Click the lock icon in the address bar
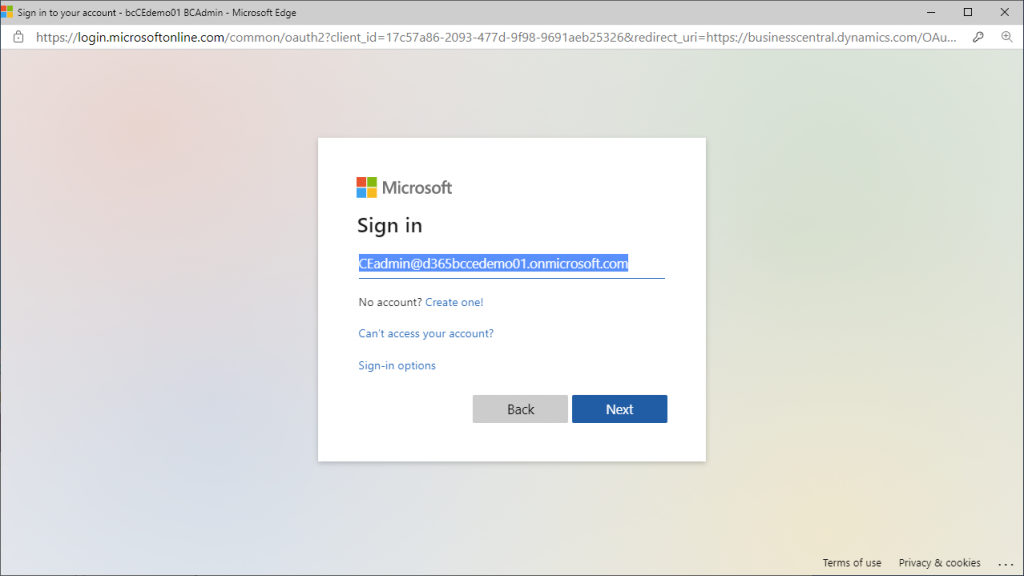This screenshot has height=576, width=1024. click(18, 37)
